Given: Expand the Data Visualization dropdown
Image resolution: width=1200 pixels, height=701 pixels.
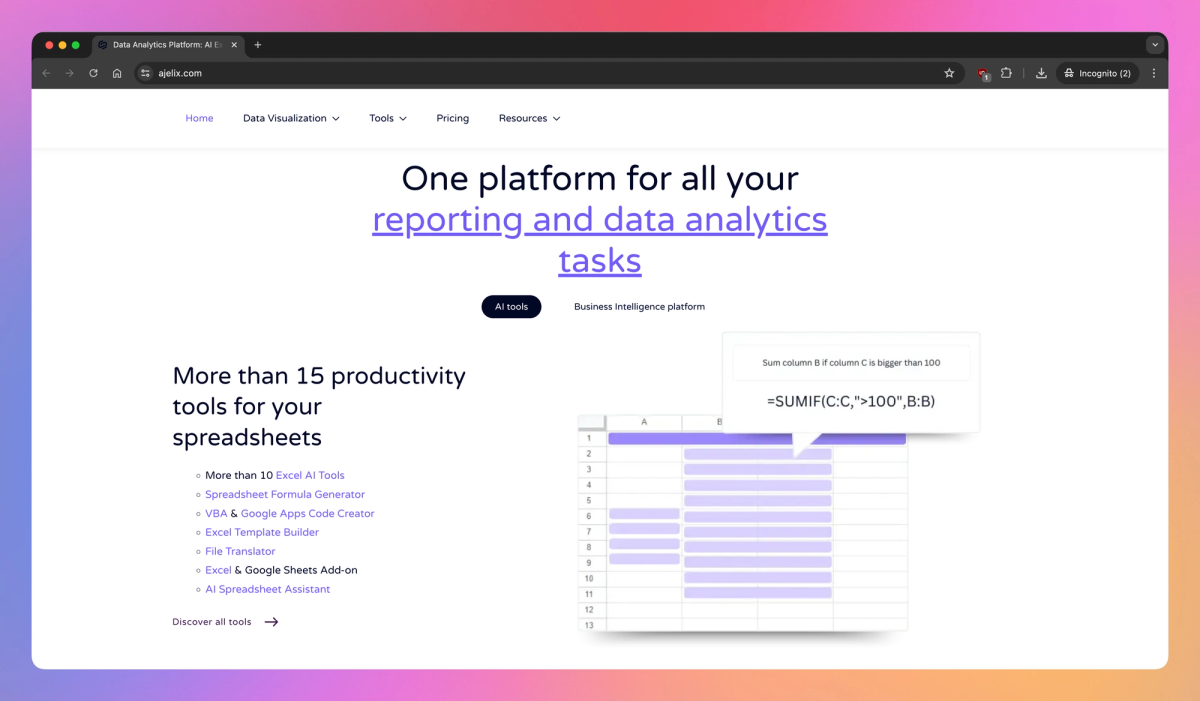Looking at the screenshot, I should click(x=291, y=118).
